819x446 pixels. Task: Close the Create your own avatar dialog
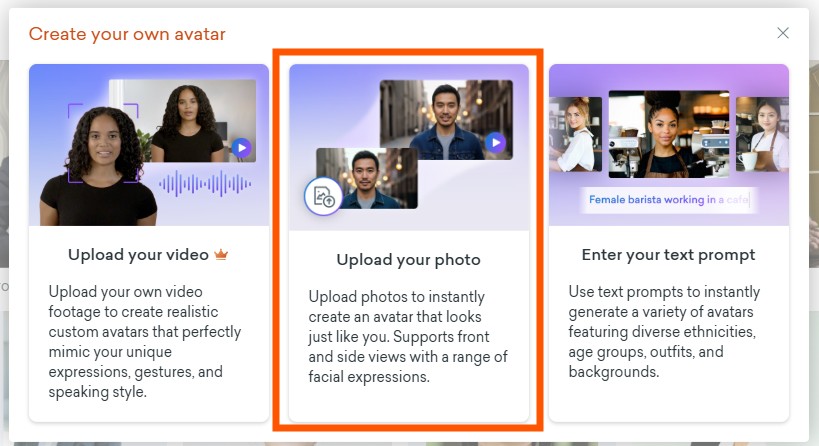tap(783, 33)
